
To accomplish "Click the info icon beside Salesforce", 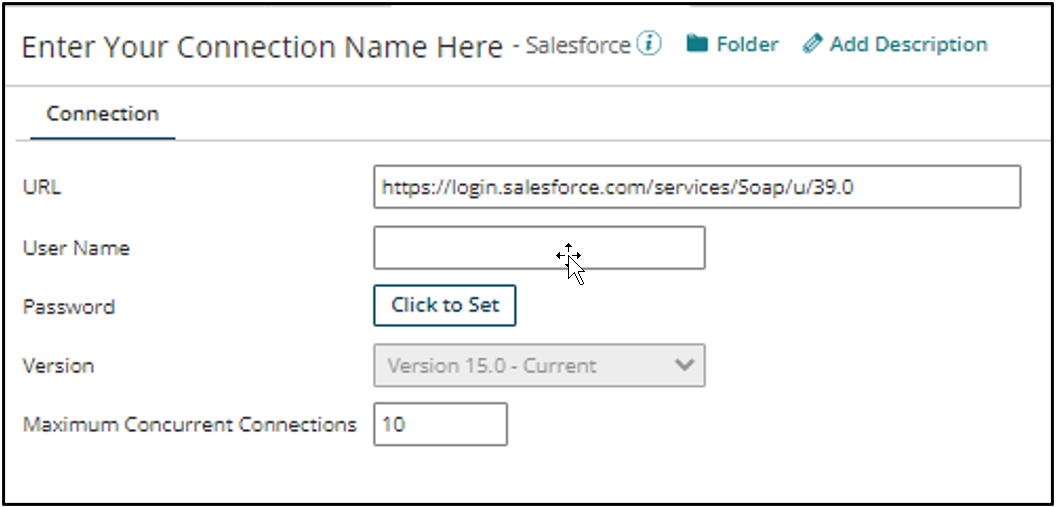I will point(650,44).
